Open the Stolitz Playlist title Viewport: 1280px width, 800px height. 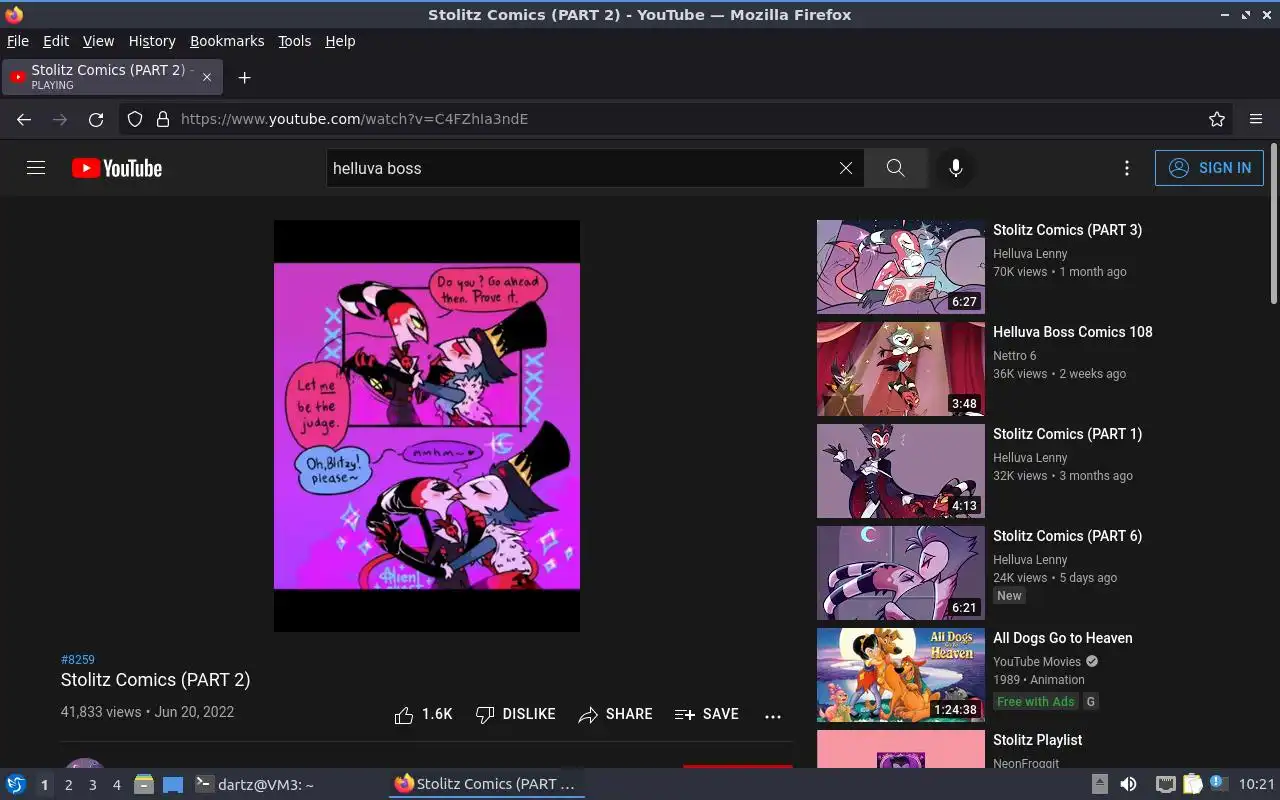1037,740
